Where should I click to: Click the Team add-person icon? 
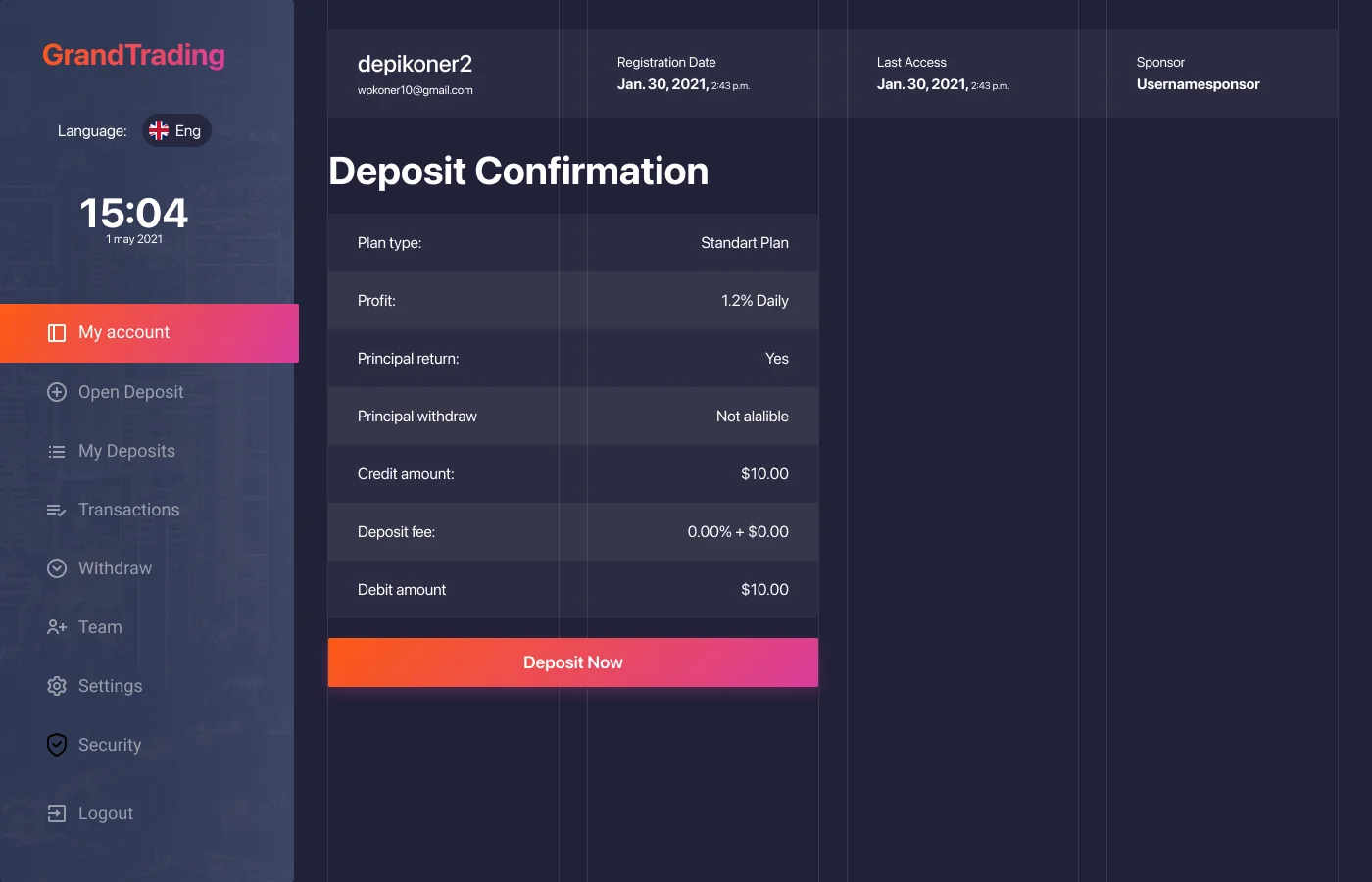tap(57, 627)
